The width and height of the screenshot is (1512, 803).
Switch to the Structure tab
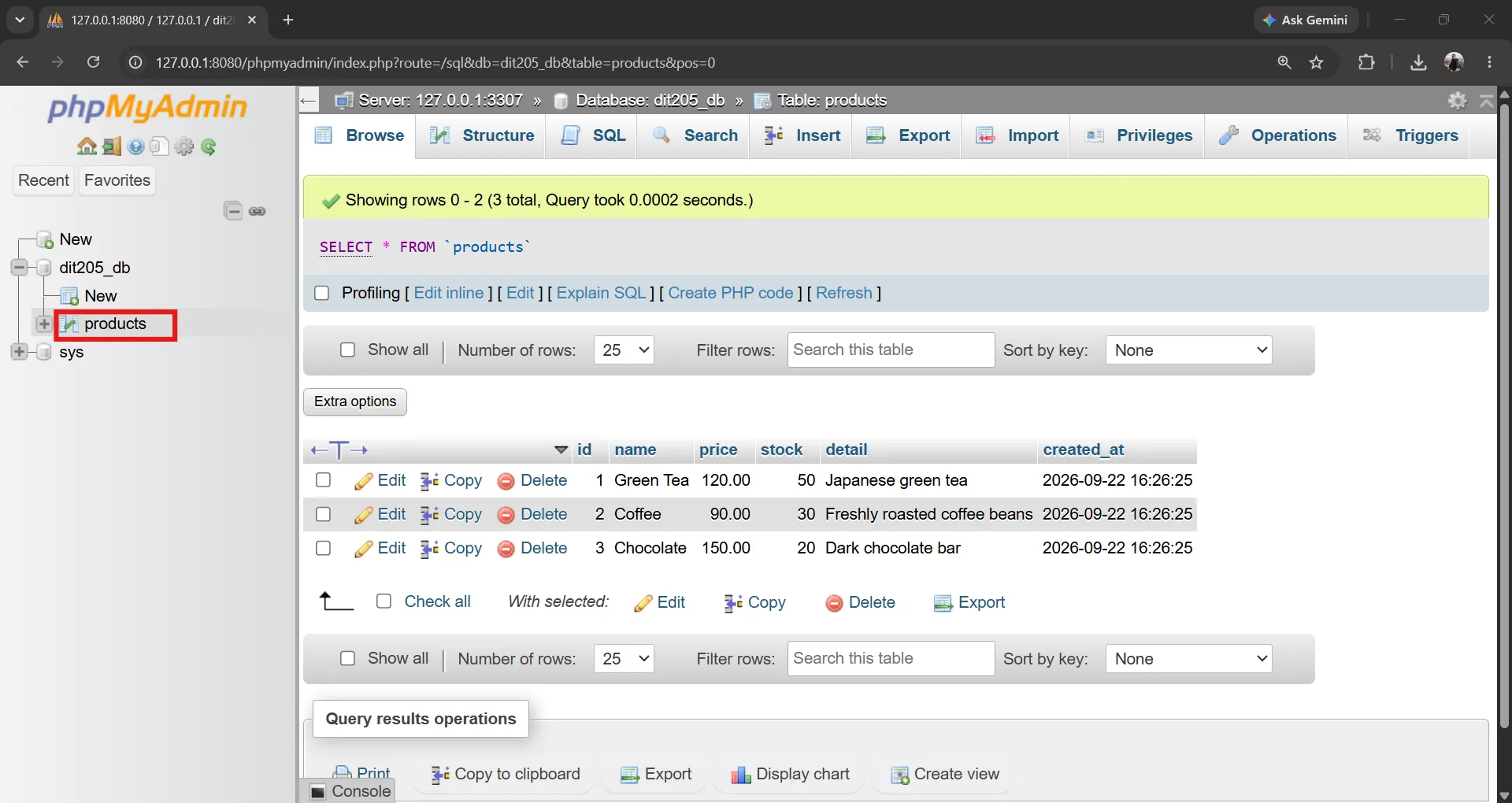click(x=482, y=135)
